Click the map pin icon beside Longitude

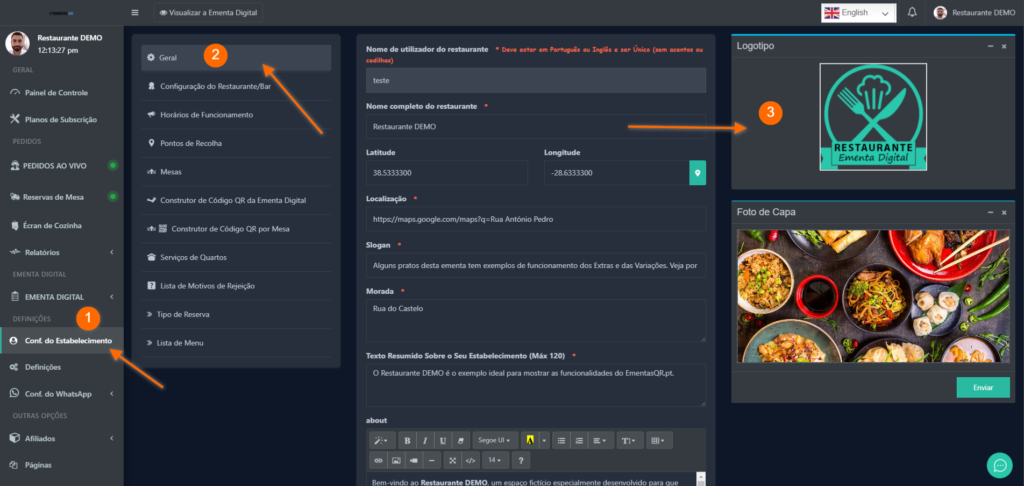click(x=698, y=173)
